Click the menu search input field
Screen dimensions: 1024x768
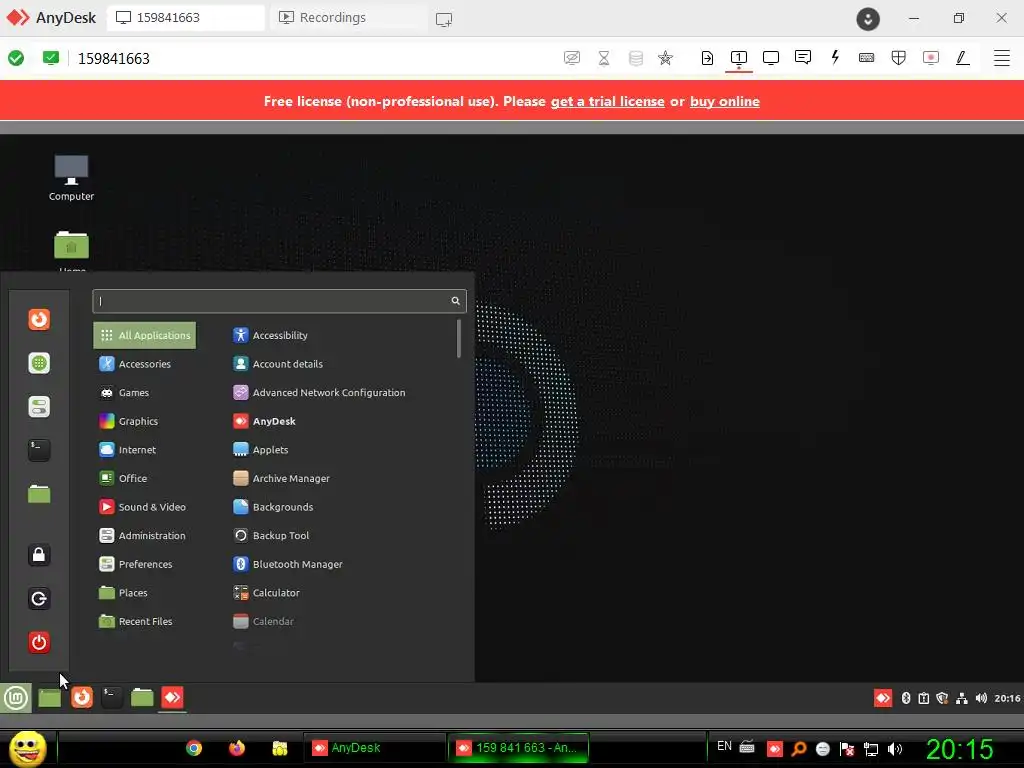point(280,301)
